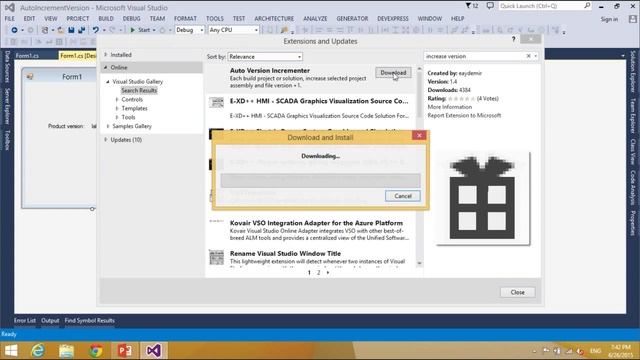The image size is (640, 360).
Task: Open the TOOLS menu
Action: 215,19
